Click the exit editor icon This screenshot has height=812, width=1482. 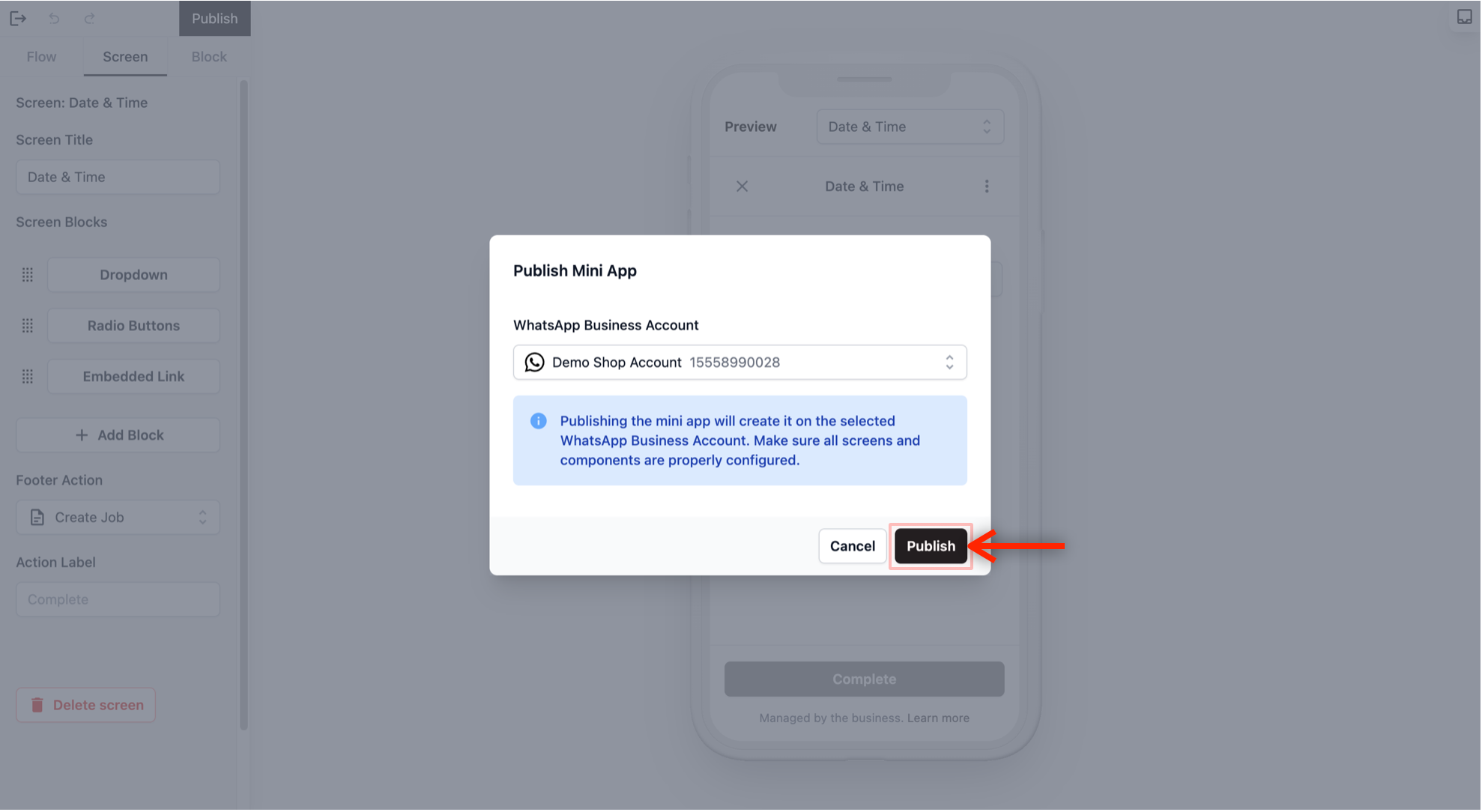tap(18, 18)
